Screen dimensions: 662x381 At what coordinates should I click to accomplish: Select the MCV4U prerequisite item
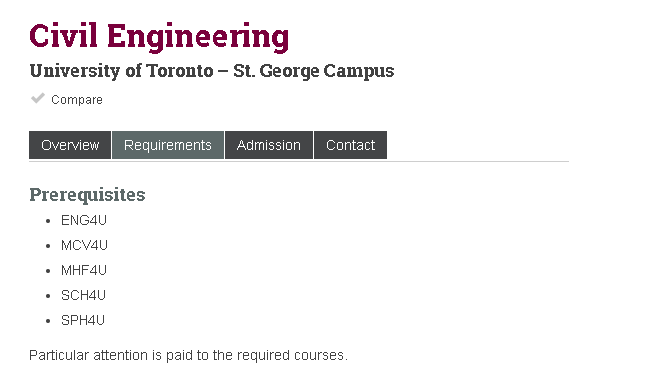(x=84, y=245)
